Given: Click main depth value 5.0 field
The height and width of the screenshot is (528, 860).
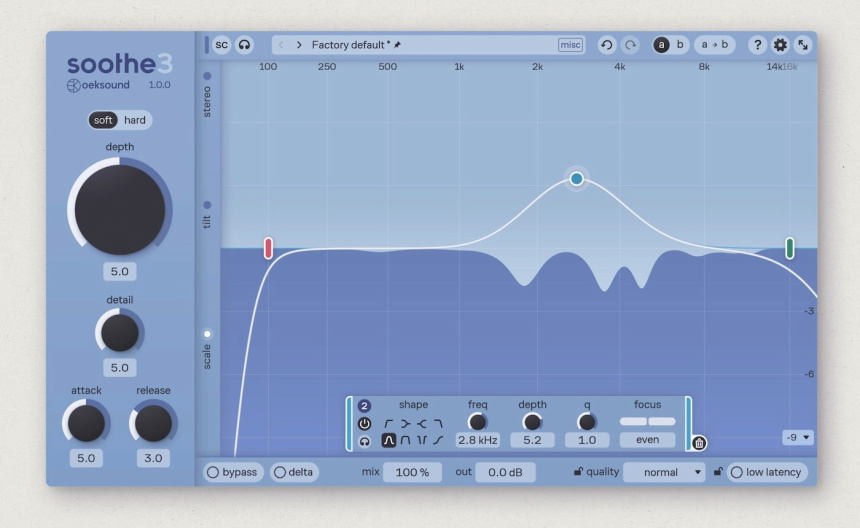Looking at the screenshot, I should pos(120,271).
